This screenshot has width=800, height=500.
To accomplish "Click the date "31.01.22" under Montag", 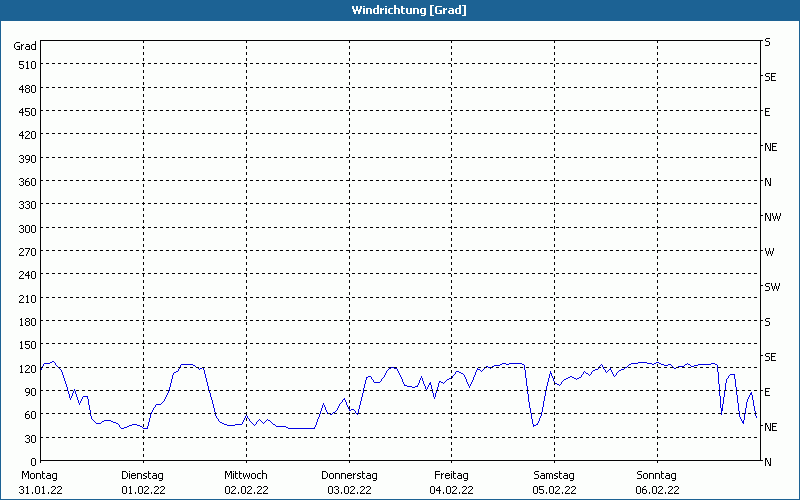I will (40, 490).
